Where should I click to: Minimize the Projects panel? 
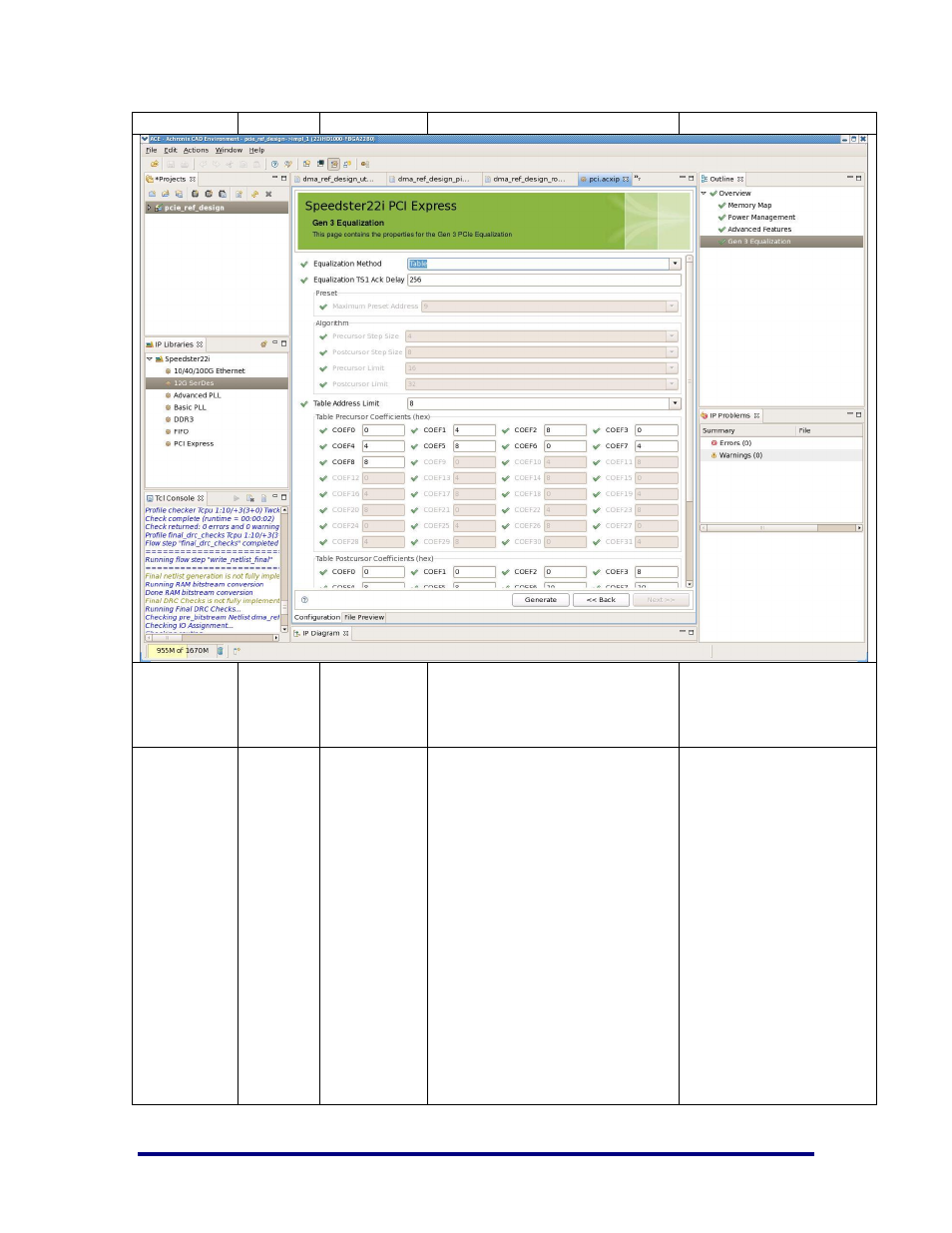275,179
